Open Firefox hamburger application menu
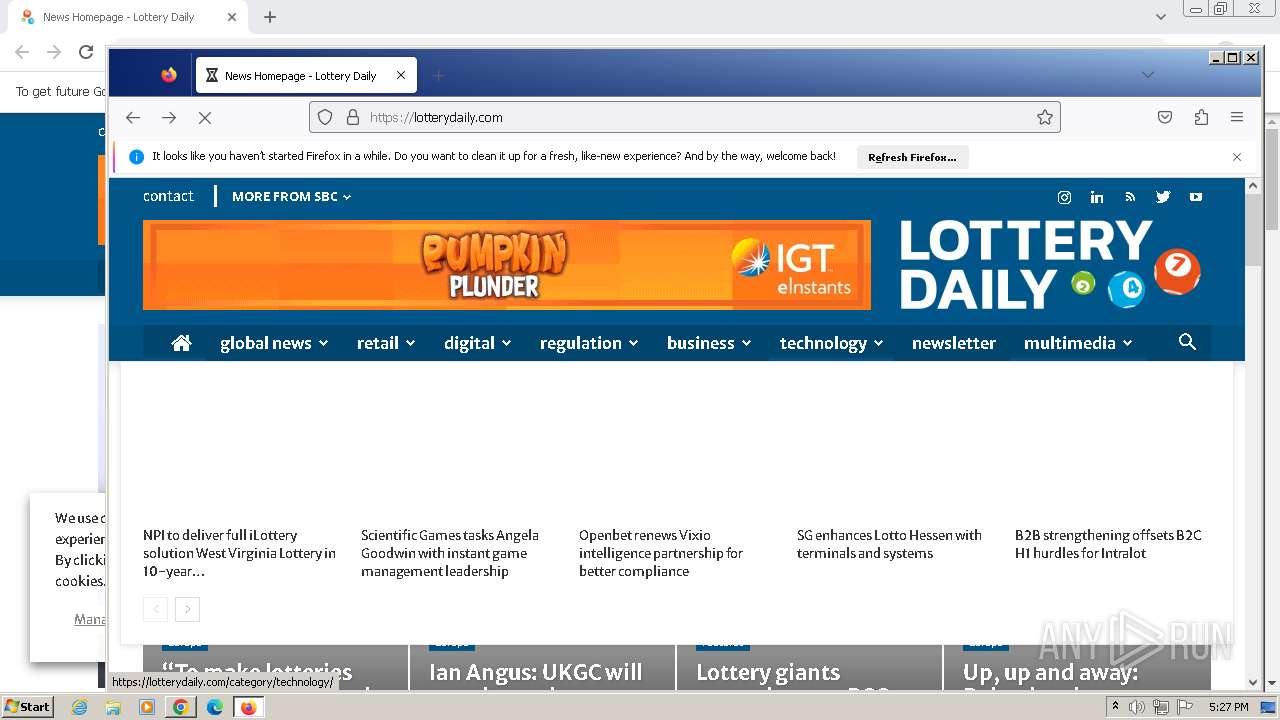 tap(1237, 117)
